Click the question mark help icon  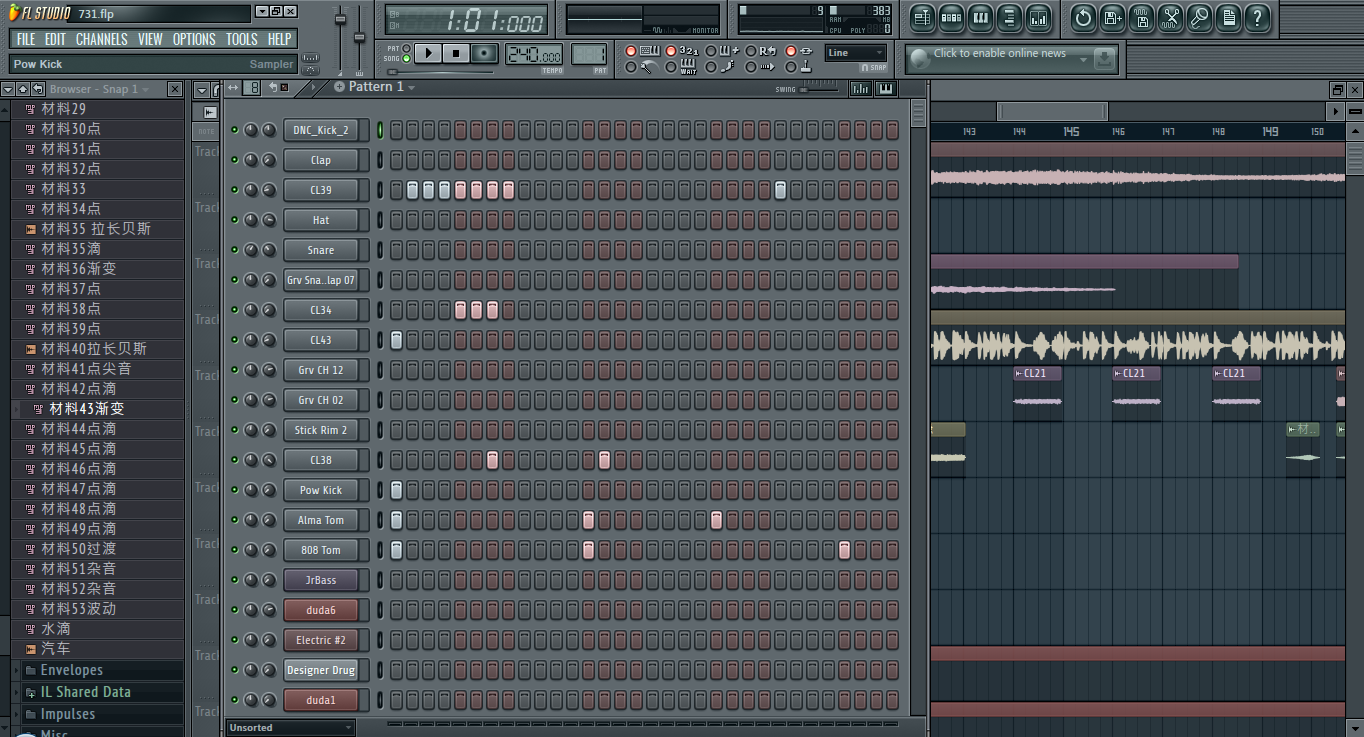(x=1257, y=17)
